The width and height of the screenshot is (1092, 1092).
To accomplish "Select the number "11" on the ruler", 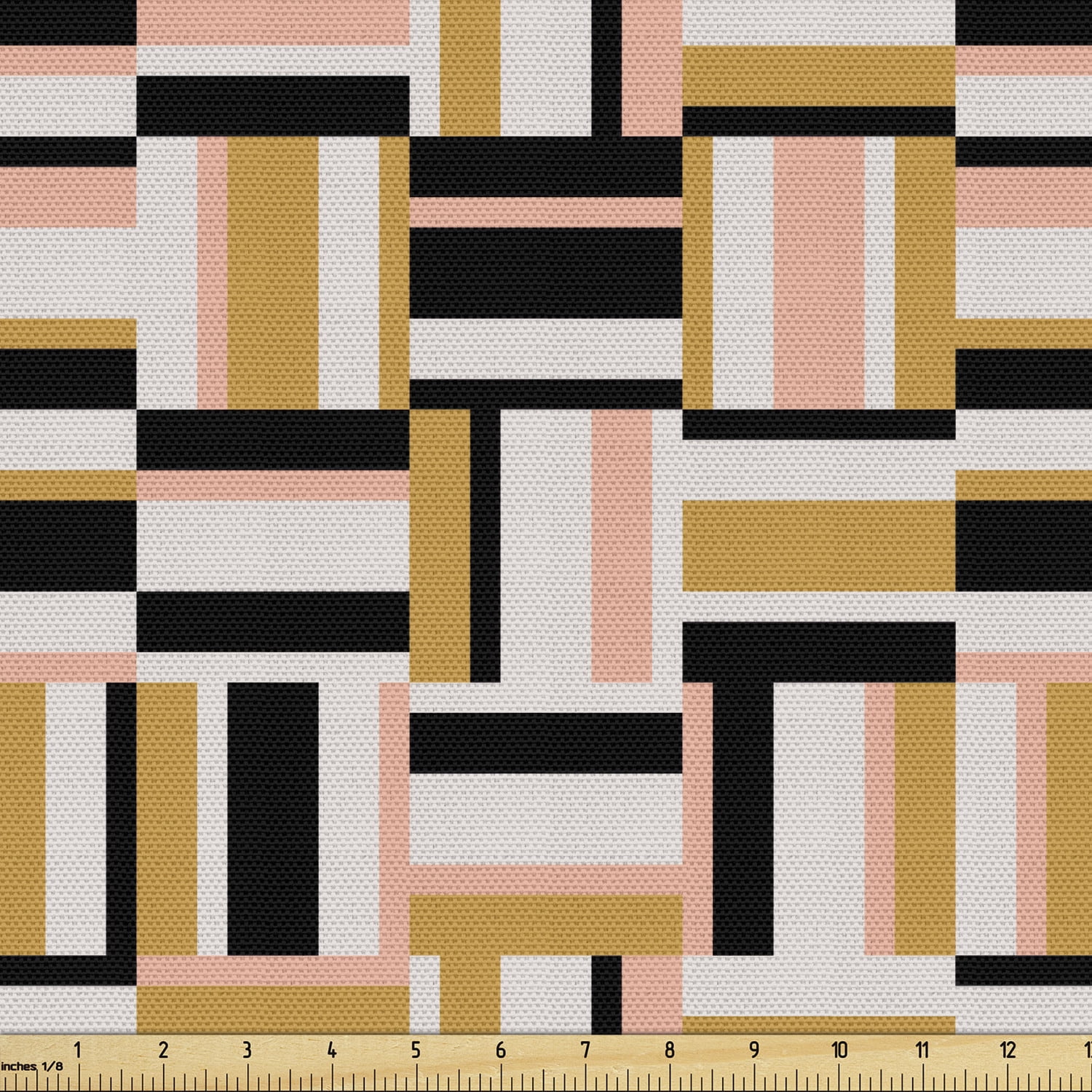I will [922, 1050].
